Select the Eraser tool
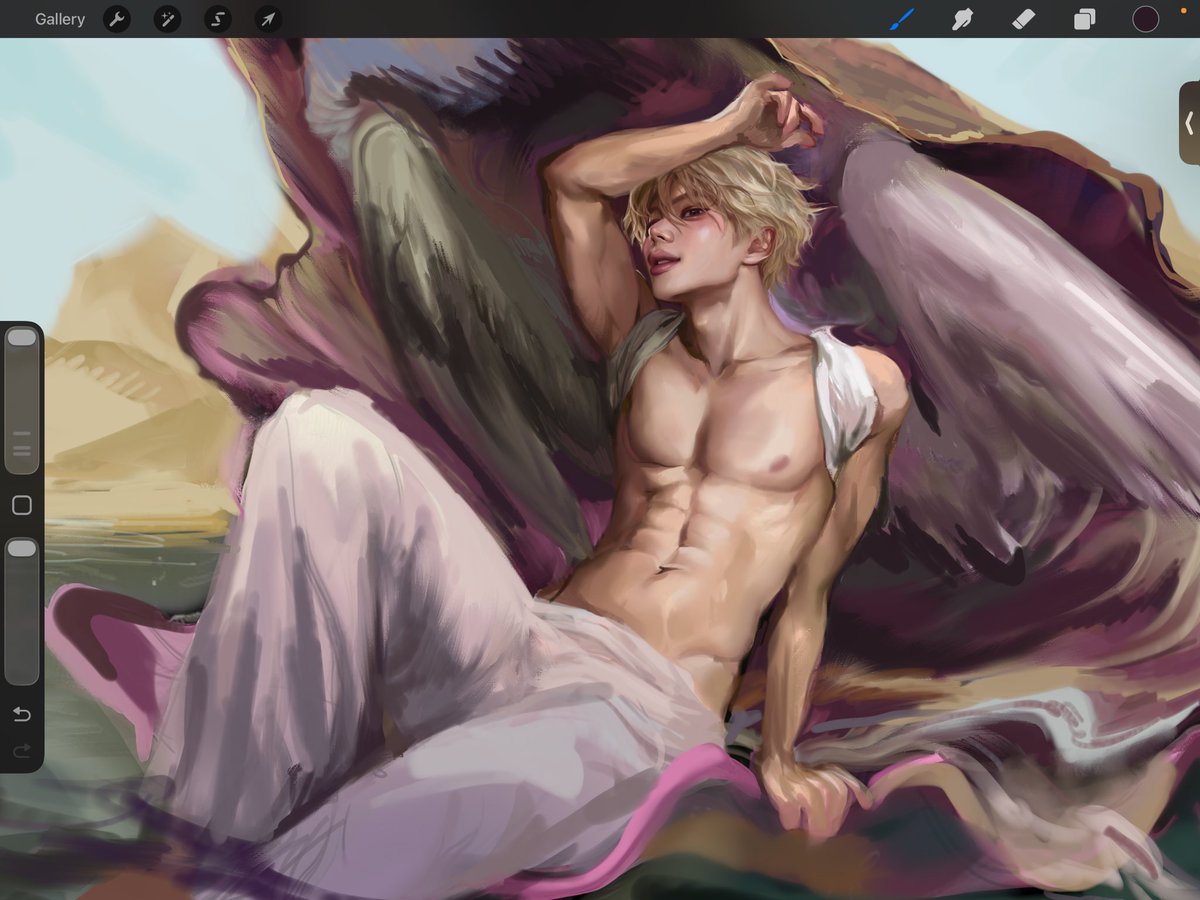The height and width of the screenshot is (900, 1200). (x=1023, y=19)
